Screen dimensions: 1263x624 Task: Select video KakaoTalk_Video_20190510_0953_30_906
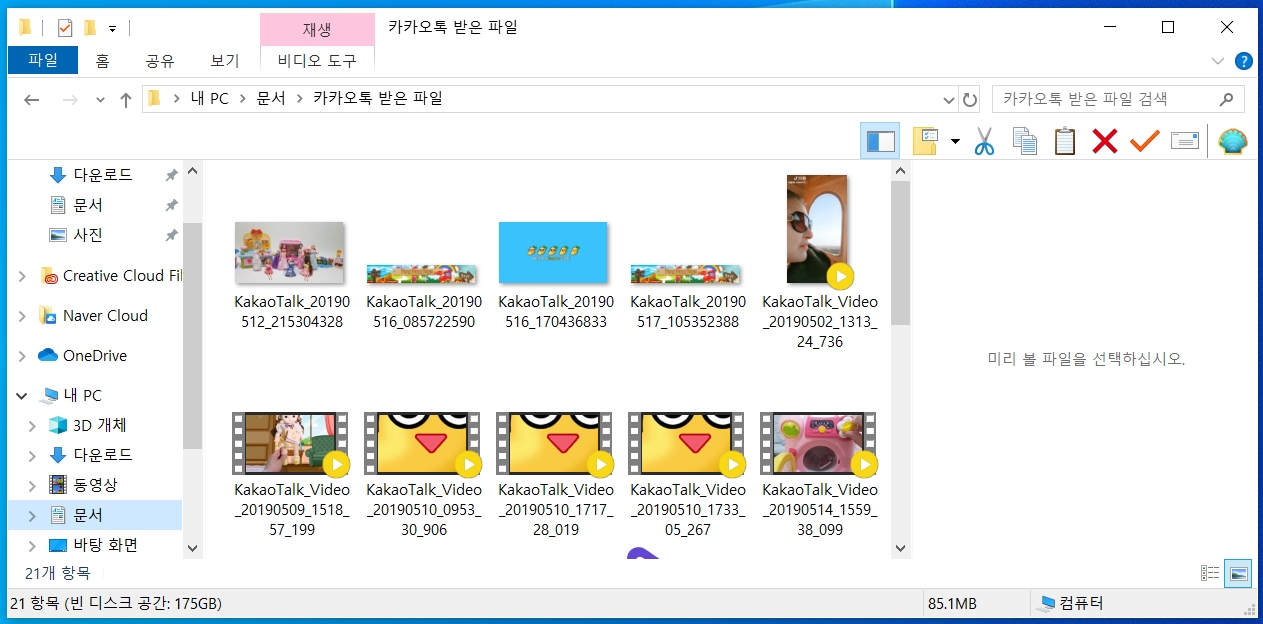421,443
